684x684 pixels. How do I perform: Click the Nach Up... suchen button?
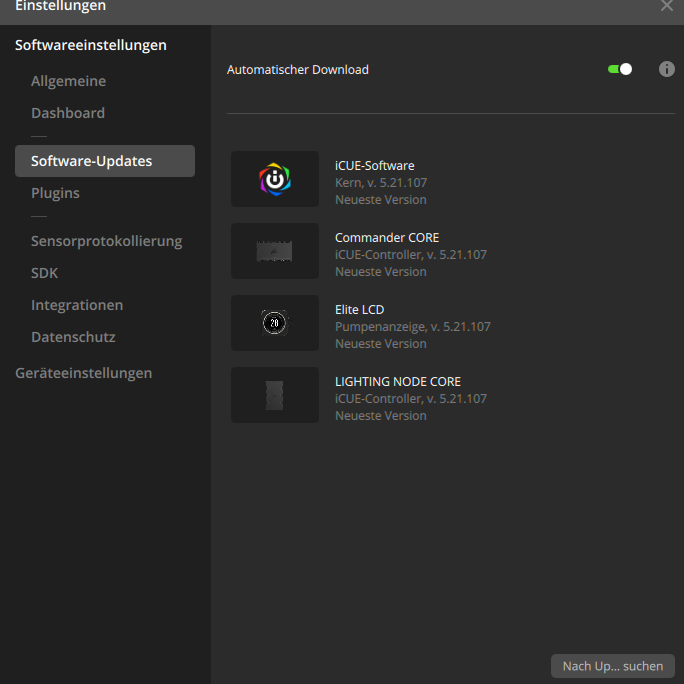pos(612,666)
